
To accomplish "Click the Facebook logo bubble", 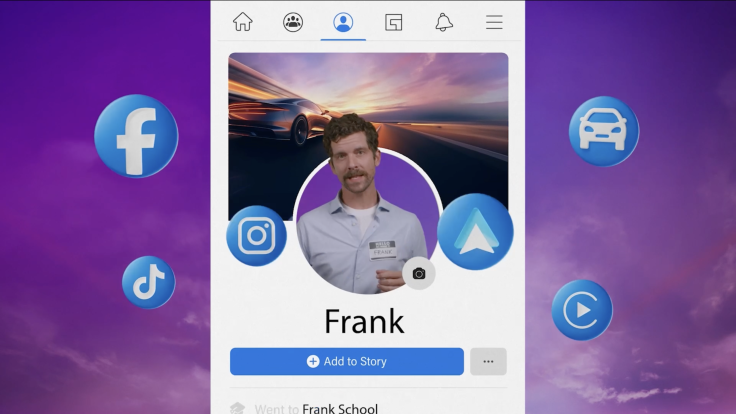I will pyautogui.click(x=136, y=136).
